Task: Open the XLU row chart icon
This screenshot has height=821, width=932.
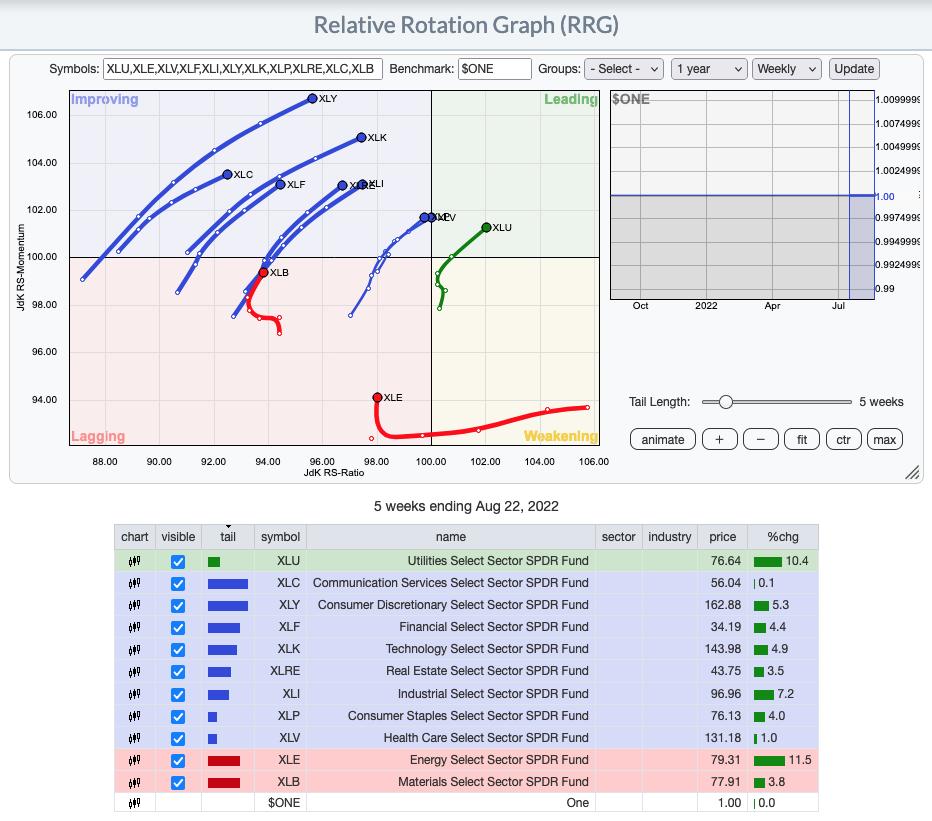Action: 134,561
